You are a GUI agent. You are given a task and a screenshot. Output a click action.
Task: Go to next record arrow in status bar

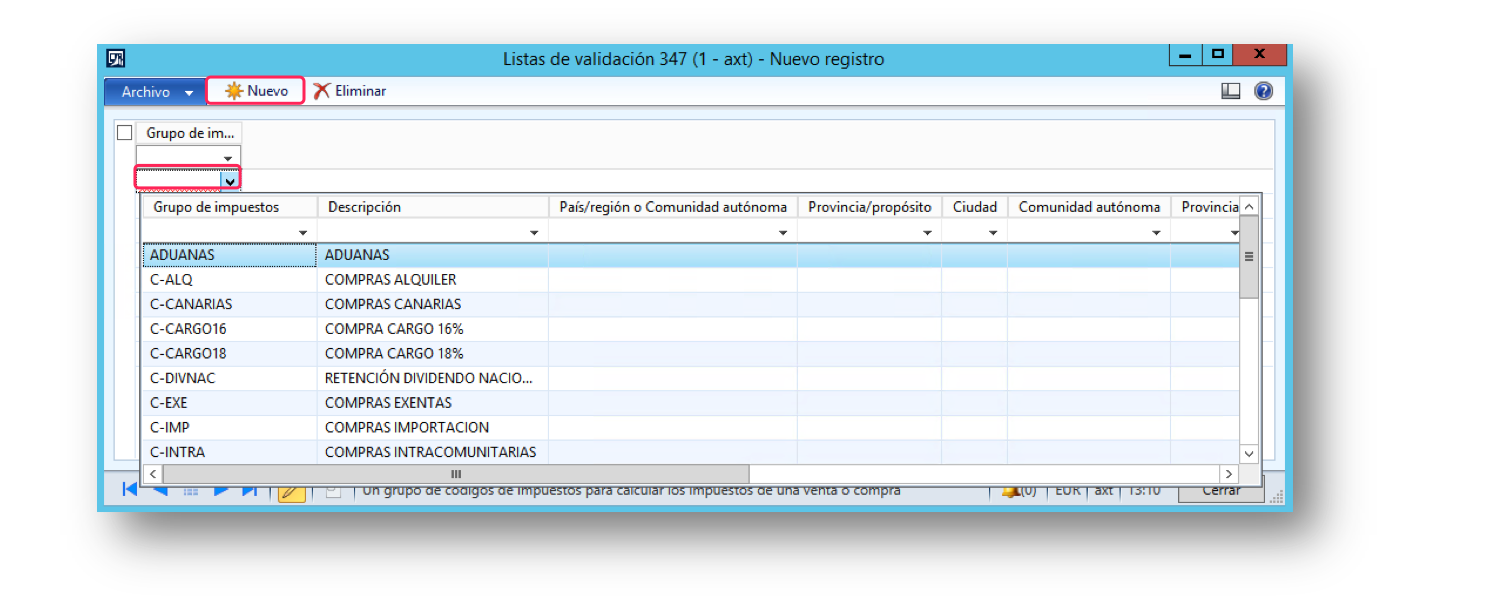pos(221,490)
